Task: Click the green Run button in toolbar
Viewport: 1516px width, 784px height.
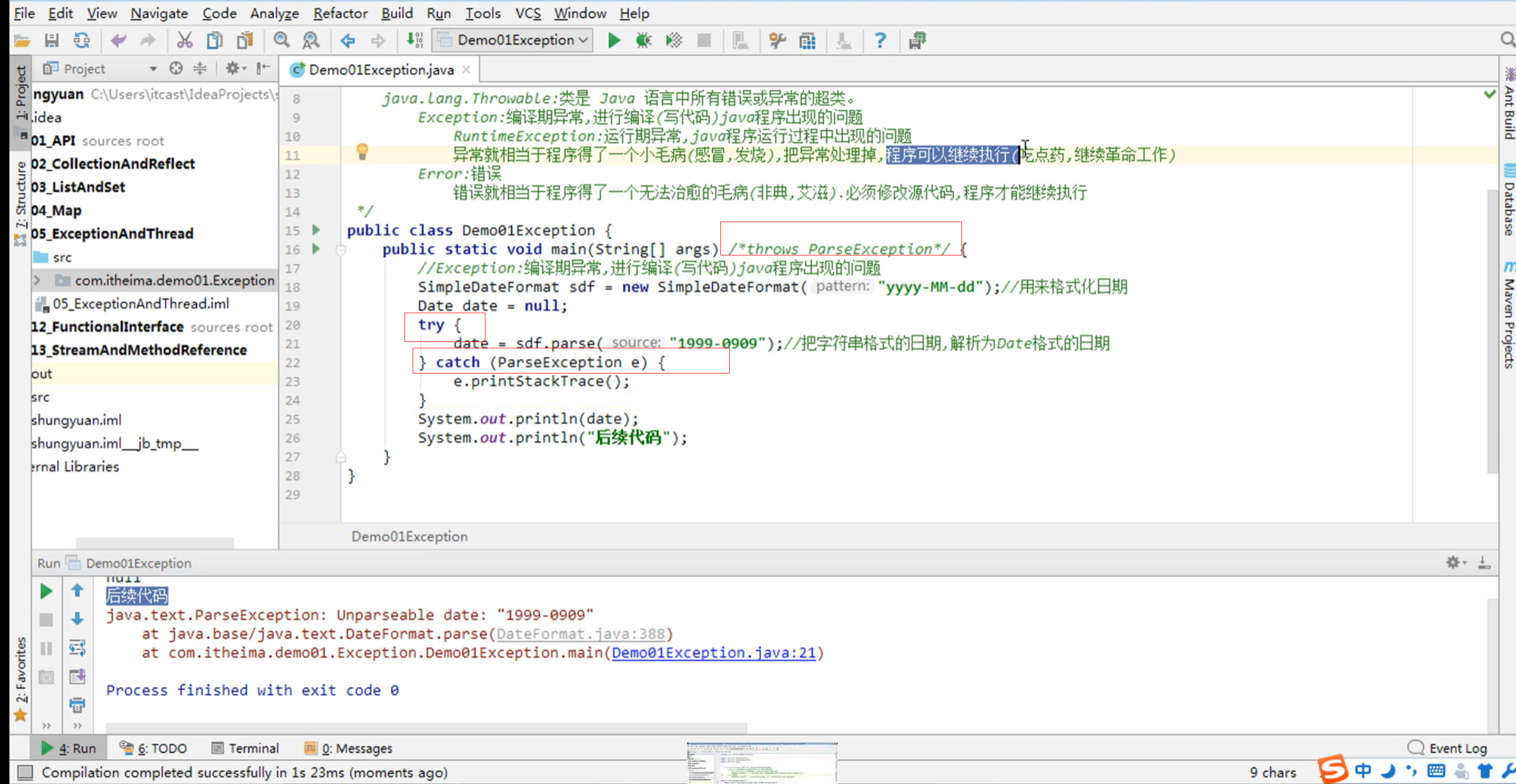Action: pos(614,41)
